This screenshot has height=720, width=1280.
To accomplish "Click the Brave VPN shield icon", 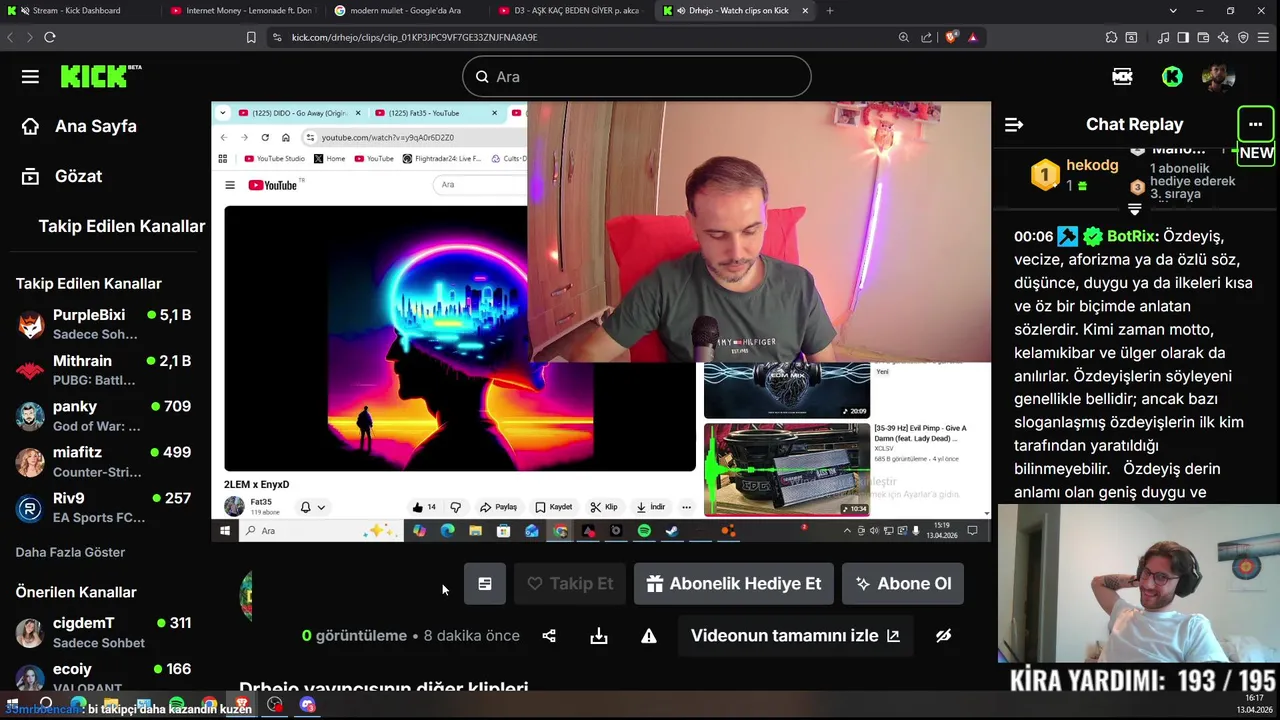I will point(1243,37).
